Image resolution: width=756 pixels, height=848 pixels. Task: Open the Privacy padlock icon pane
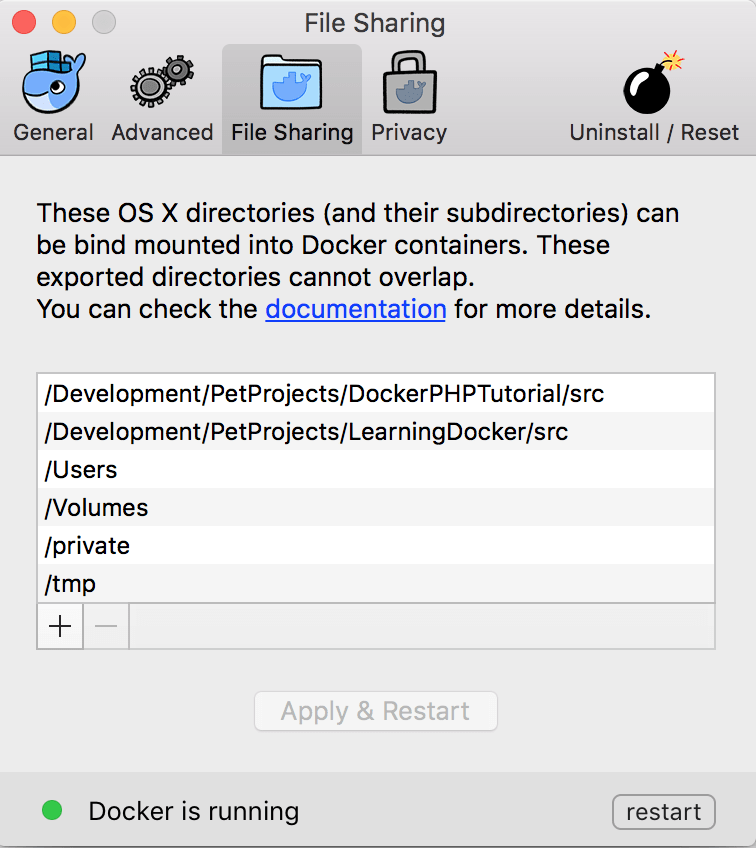pos(409,82)
